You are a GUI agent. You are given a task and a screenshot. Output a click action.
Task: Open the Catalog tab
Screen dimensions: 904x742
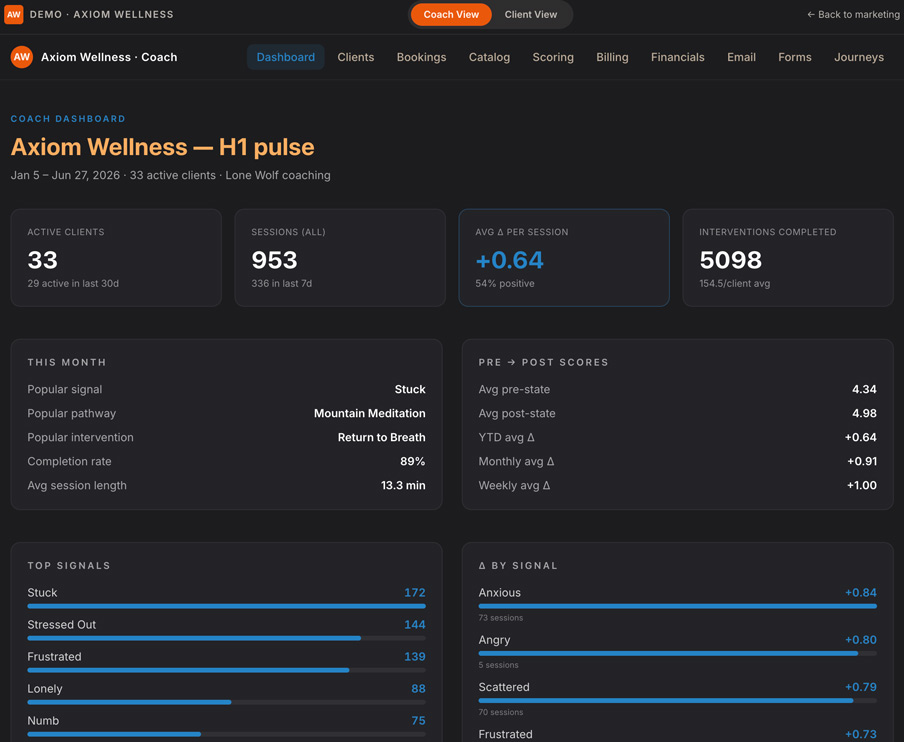coord(489,57)
